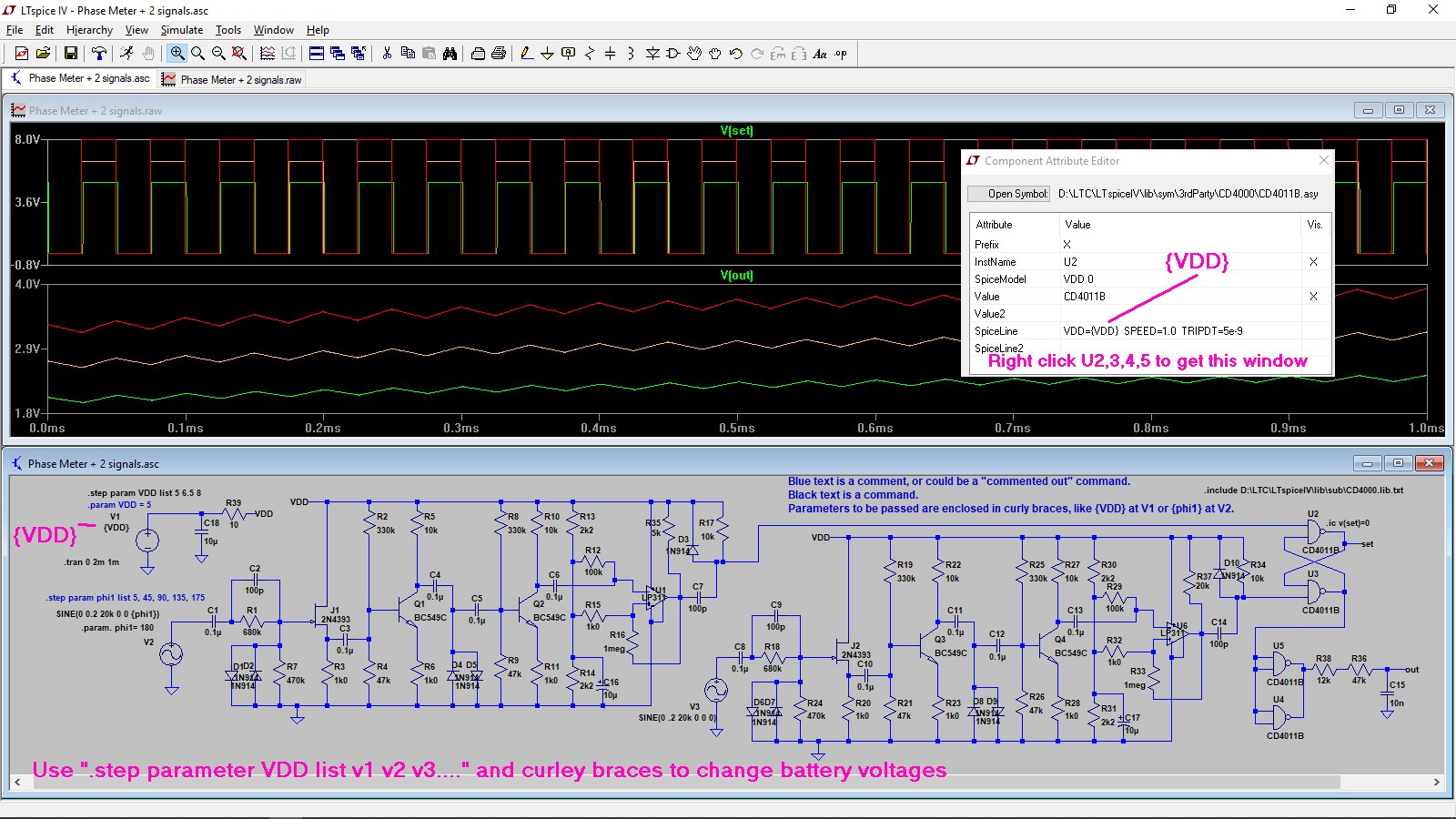The width and height of the screenshot is (1456, 819).
Task: Select the Draw Wire pencil tool
Action: coord(526,54)
